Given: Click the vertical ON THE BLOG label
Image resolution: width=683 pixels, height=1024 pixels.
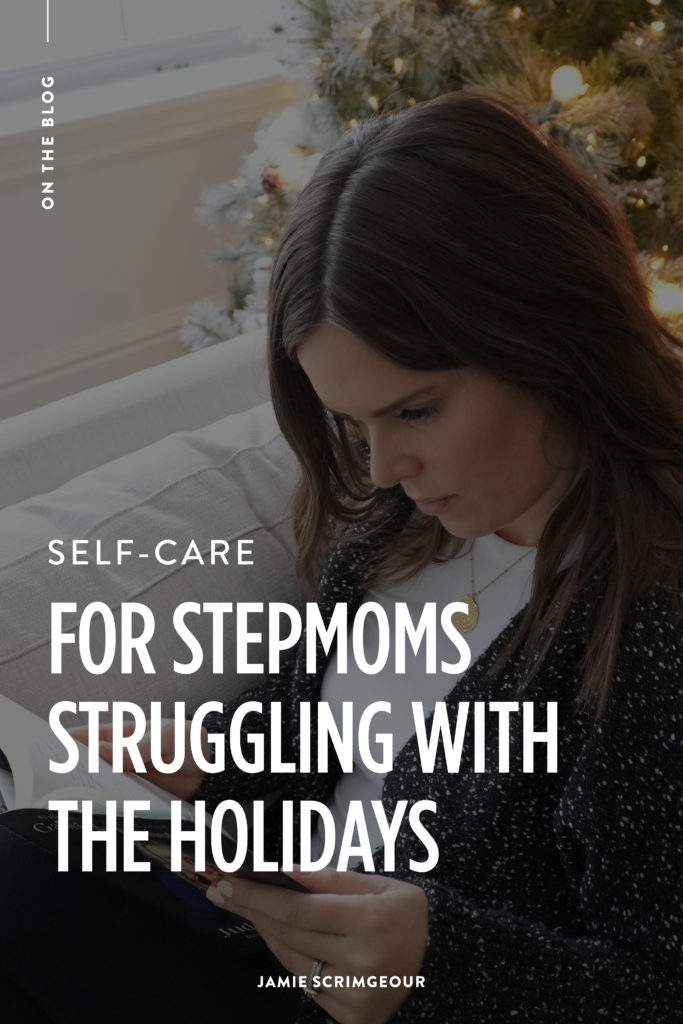Looking at the screenshot, I should coord(48,142).
